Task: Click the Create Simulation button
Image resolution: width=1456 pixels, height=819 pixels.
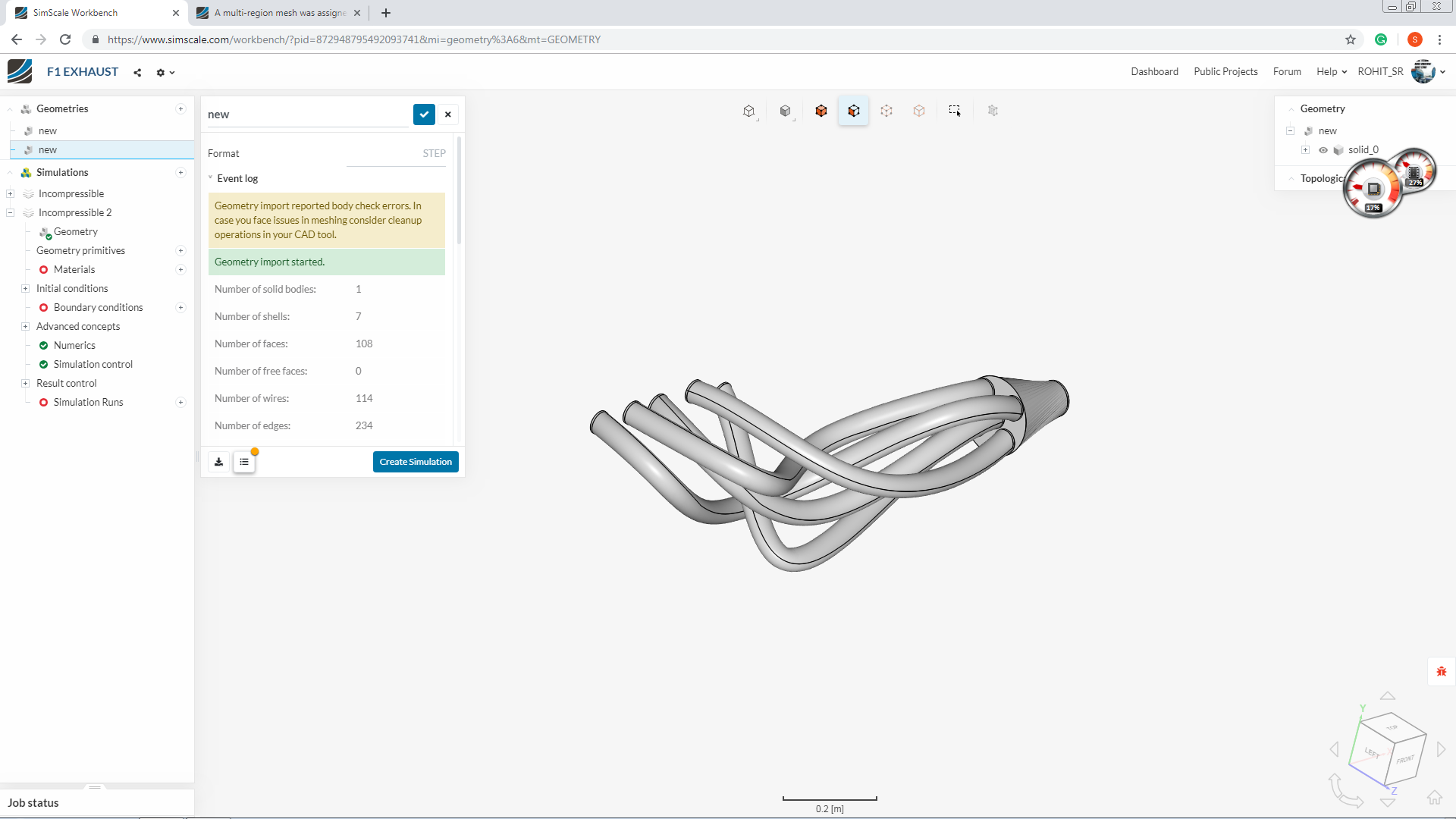Action: point(416,462)
